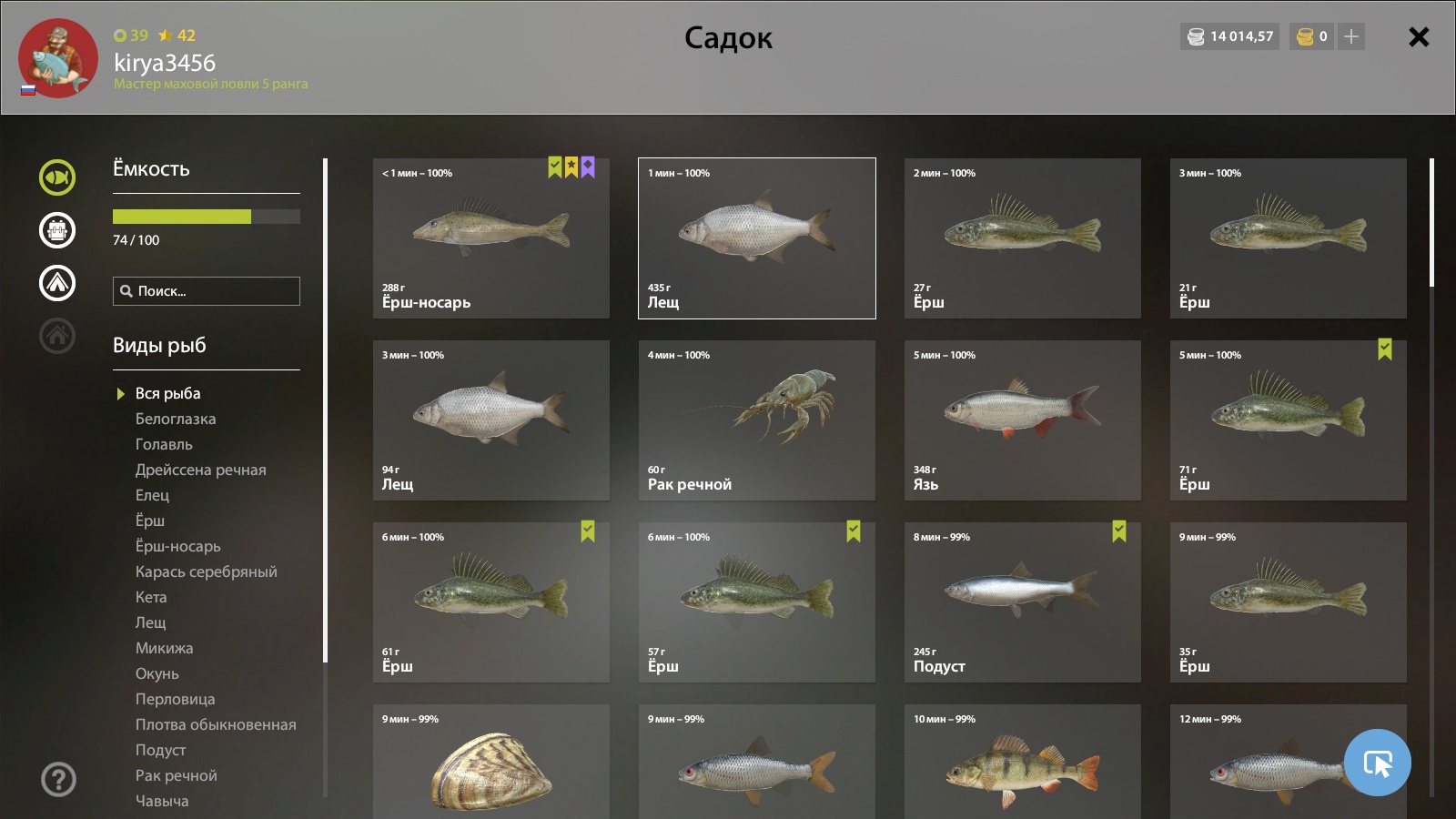Viewport: 1456px width, 819px height.
Task: Select the 348 г Язь fish card
Action: pyautogui.click(x=1023, y=420)
